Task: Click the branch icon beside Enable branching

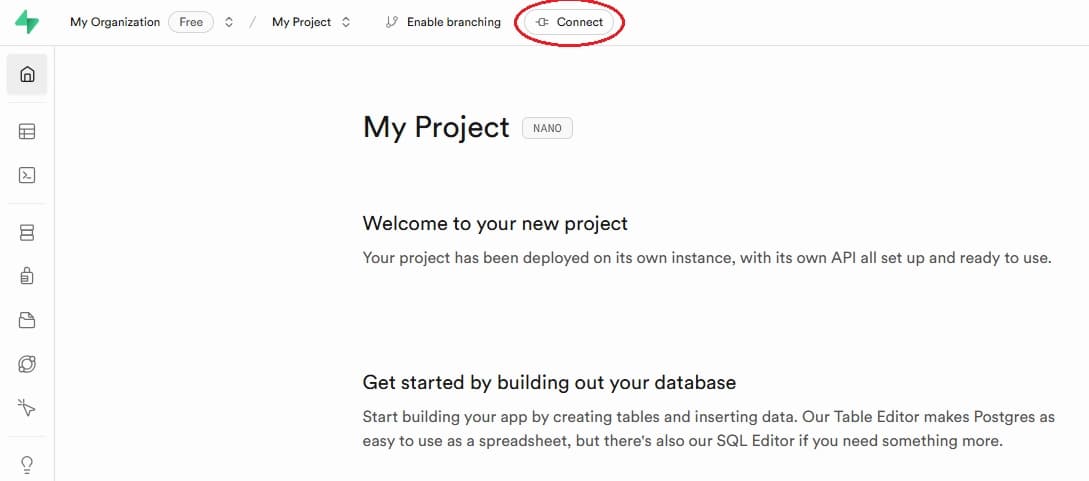Action: point(392,22)
